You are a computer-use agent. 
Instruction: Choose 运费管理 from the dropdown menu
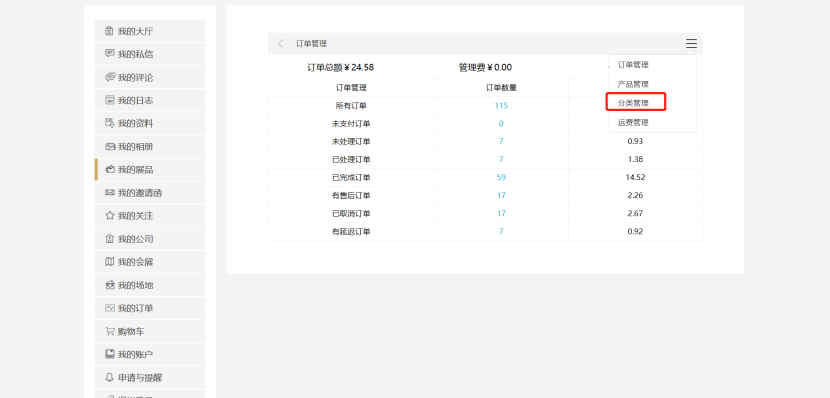pos(633,122)
